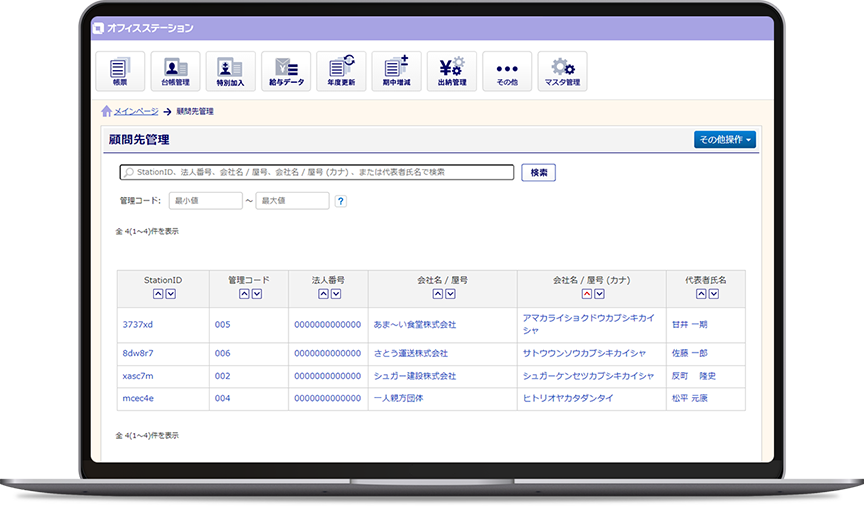Click the オフィスステーション logo icon
This screenshot has width=864, height=506.
(98, 28)
